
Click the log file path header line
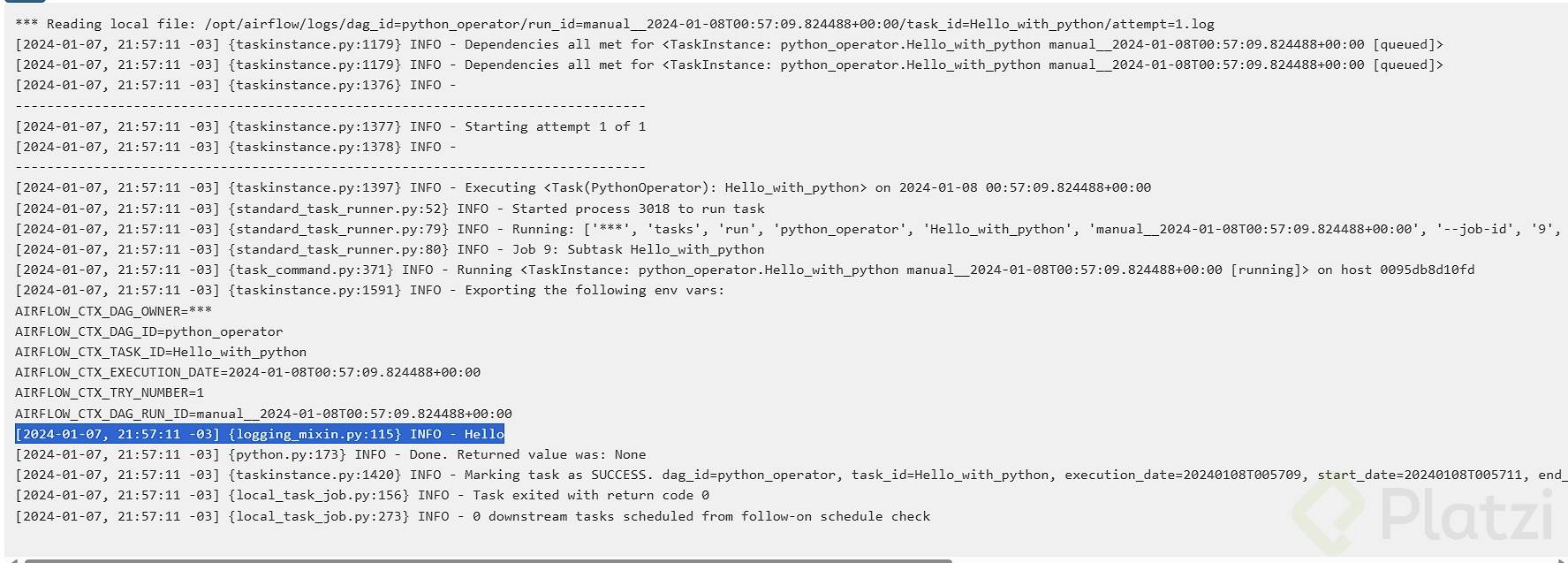[614, 24]
